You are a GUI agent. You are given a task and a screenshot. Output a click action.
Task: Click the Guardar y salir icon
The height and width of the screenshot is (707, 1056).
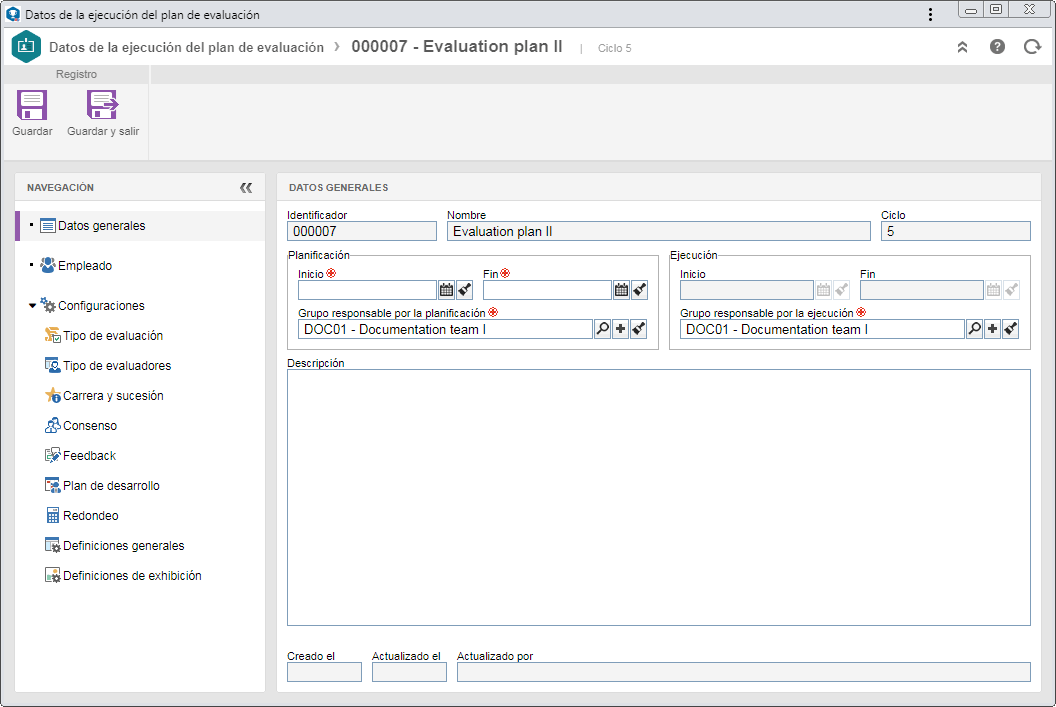tap(102, 106)
